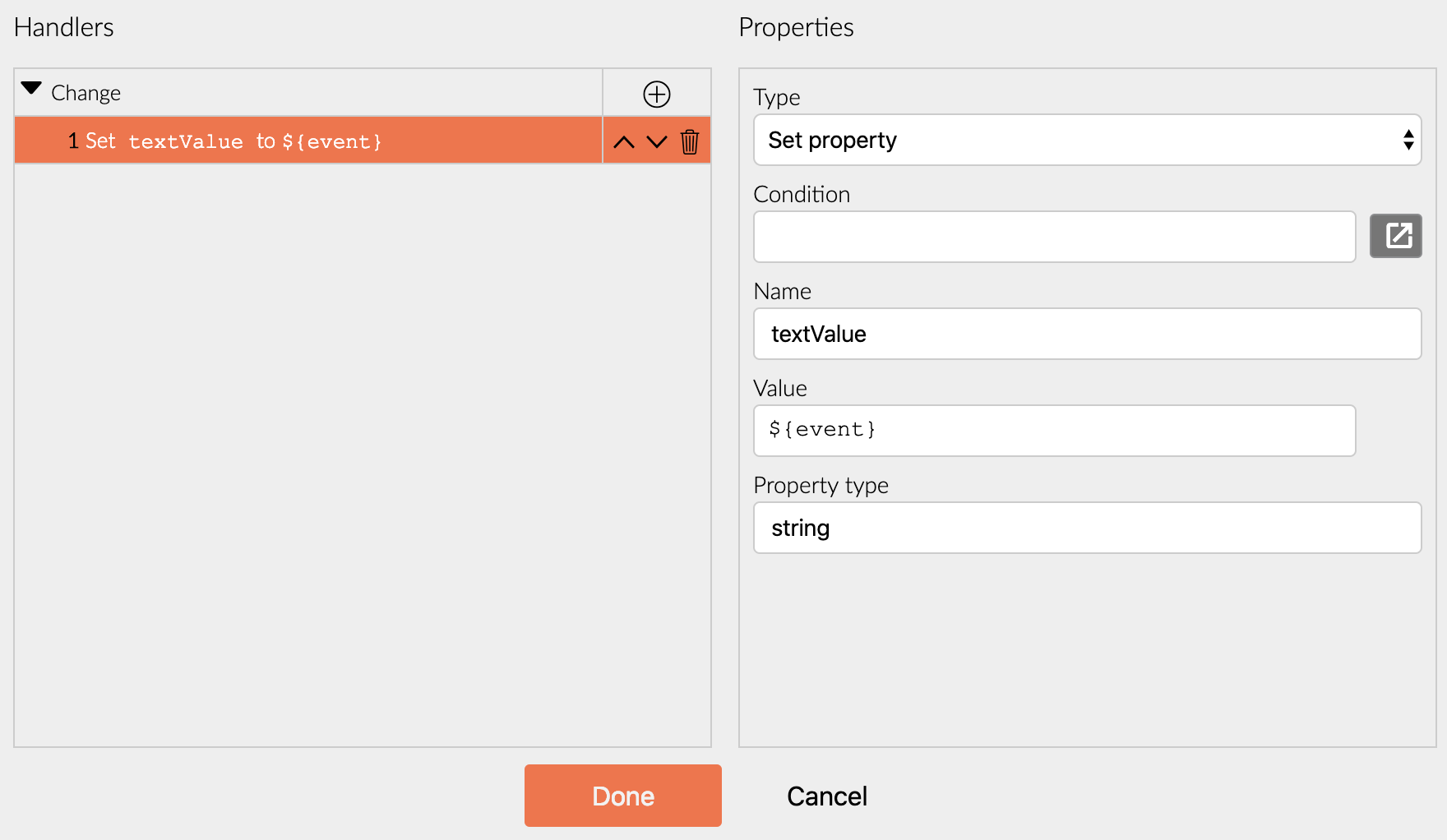
Task: Delete the Set textValue handler
Action: pos(690,142)
